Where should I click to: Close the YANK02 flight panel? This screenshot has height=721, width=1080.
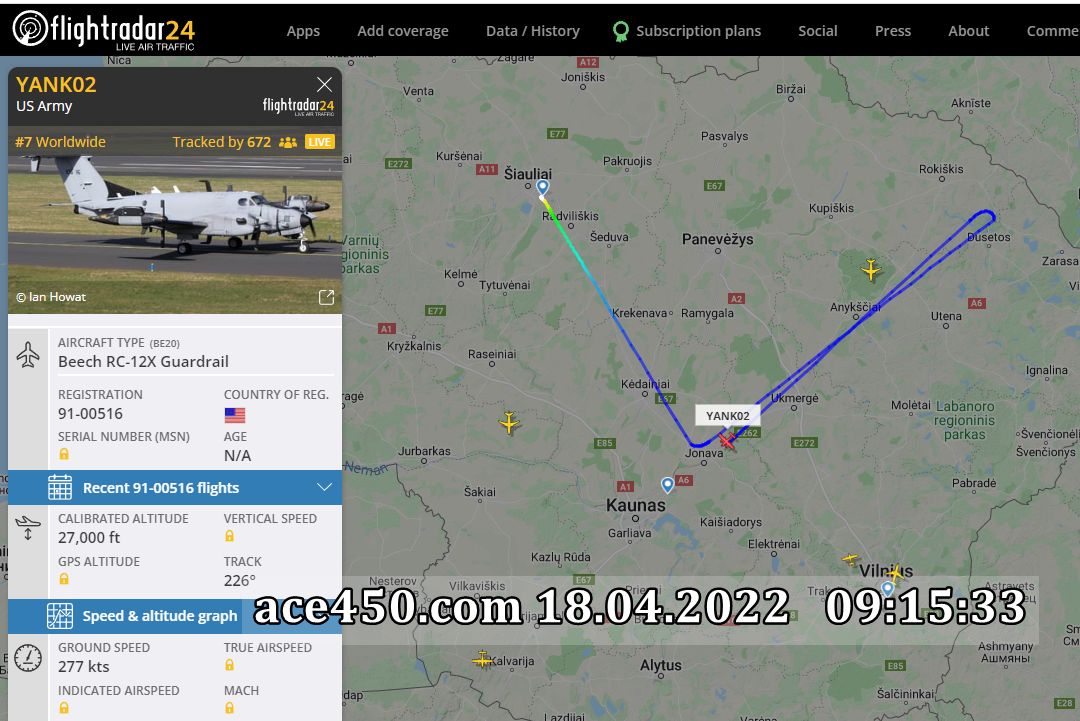point(324,84)
